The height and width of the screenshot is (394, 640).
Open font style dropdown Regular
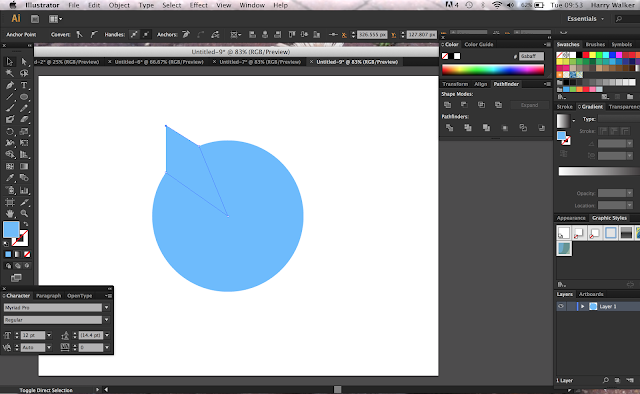click(107, 320)
